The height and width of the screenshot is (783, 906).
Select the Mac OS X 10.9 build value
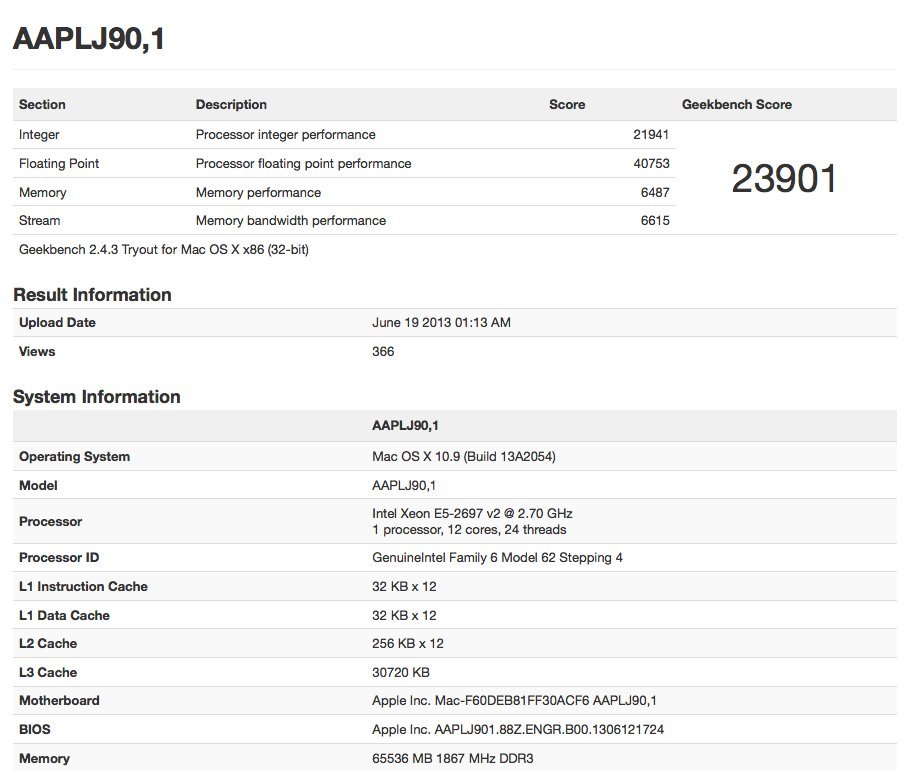point(463,457)
